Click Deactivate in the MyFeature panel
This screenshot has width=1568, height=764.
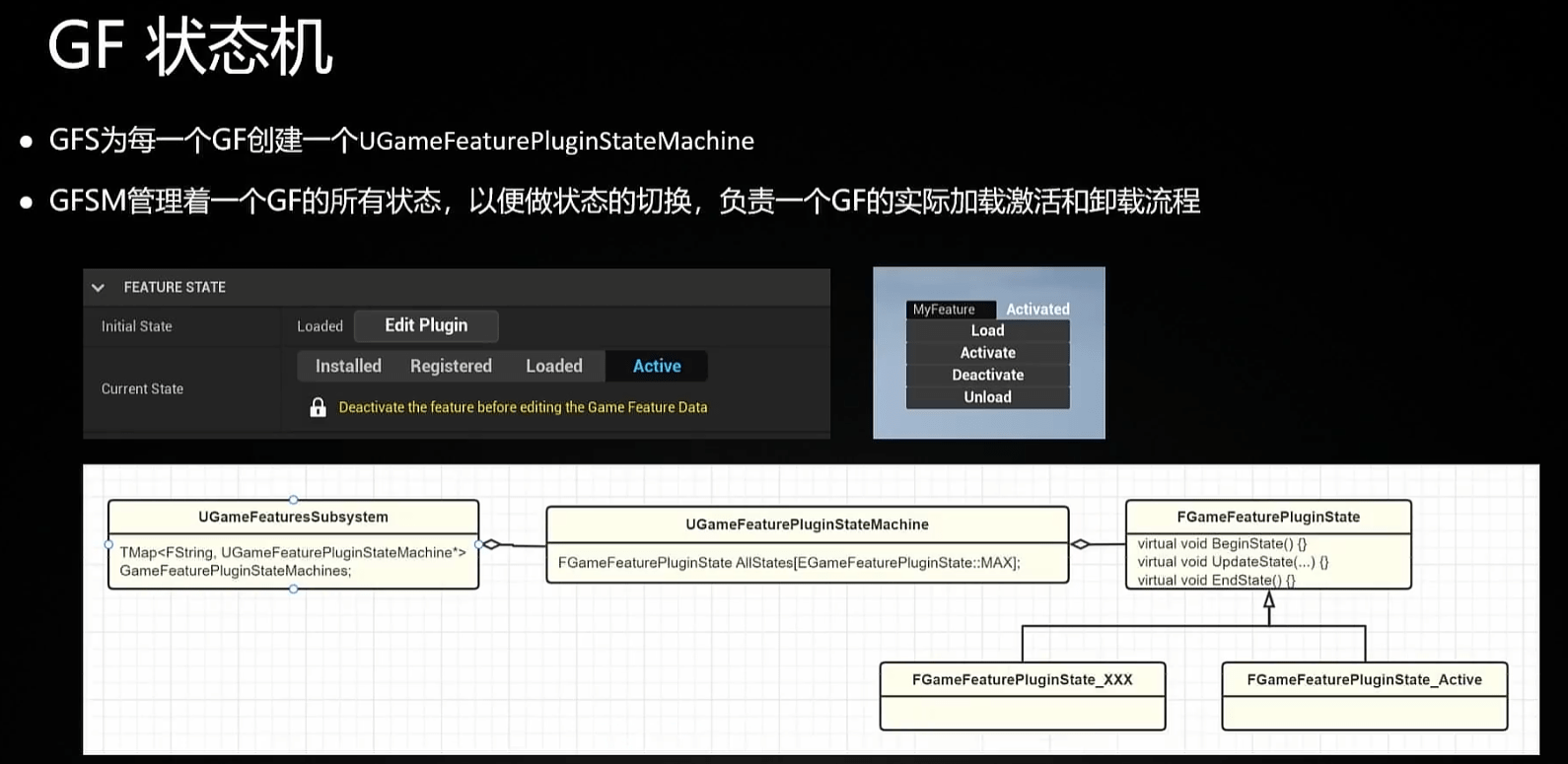click(x=987, y=375)
